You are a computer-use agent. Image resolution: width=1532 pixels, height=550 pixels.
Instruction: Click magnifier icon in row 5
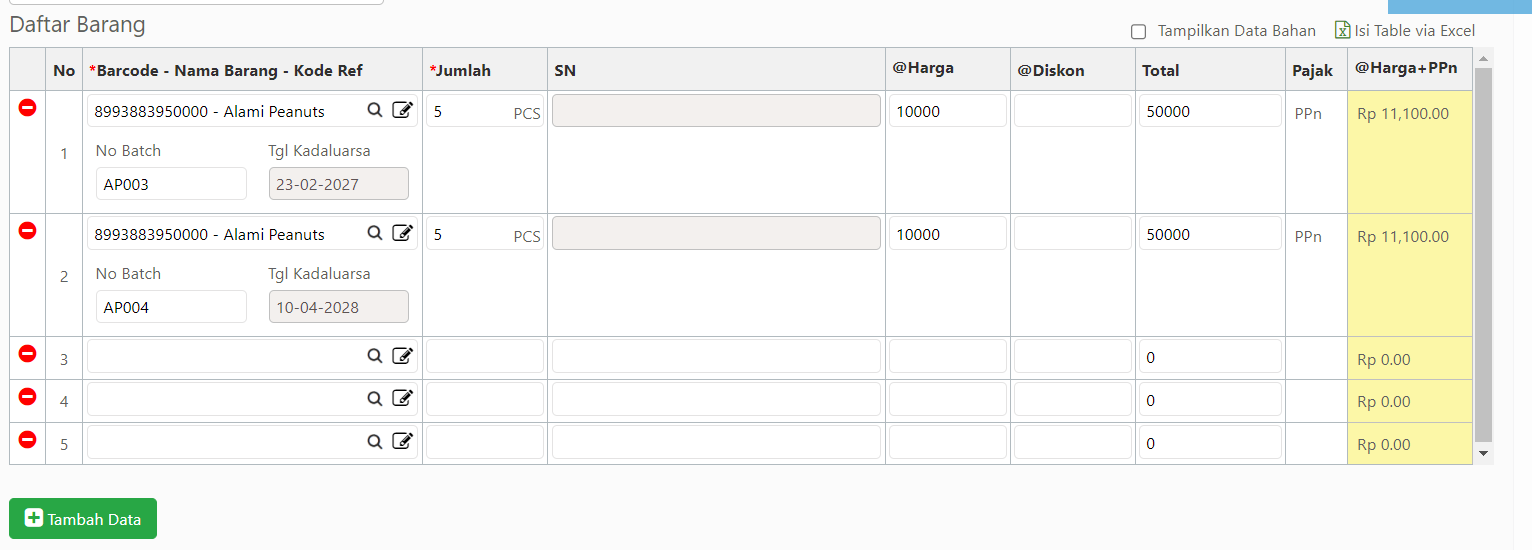375,442
